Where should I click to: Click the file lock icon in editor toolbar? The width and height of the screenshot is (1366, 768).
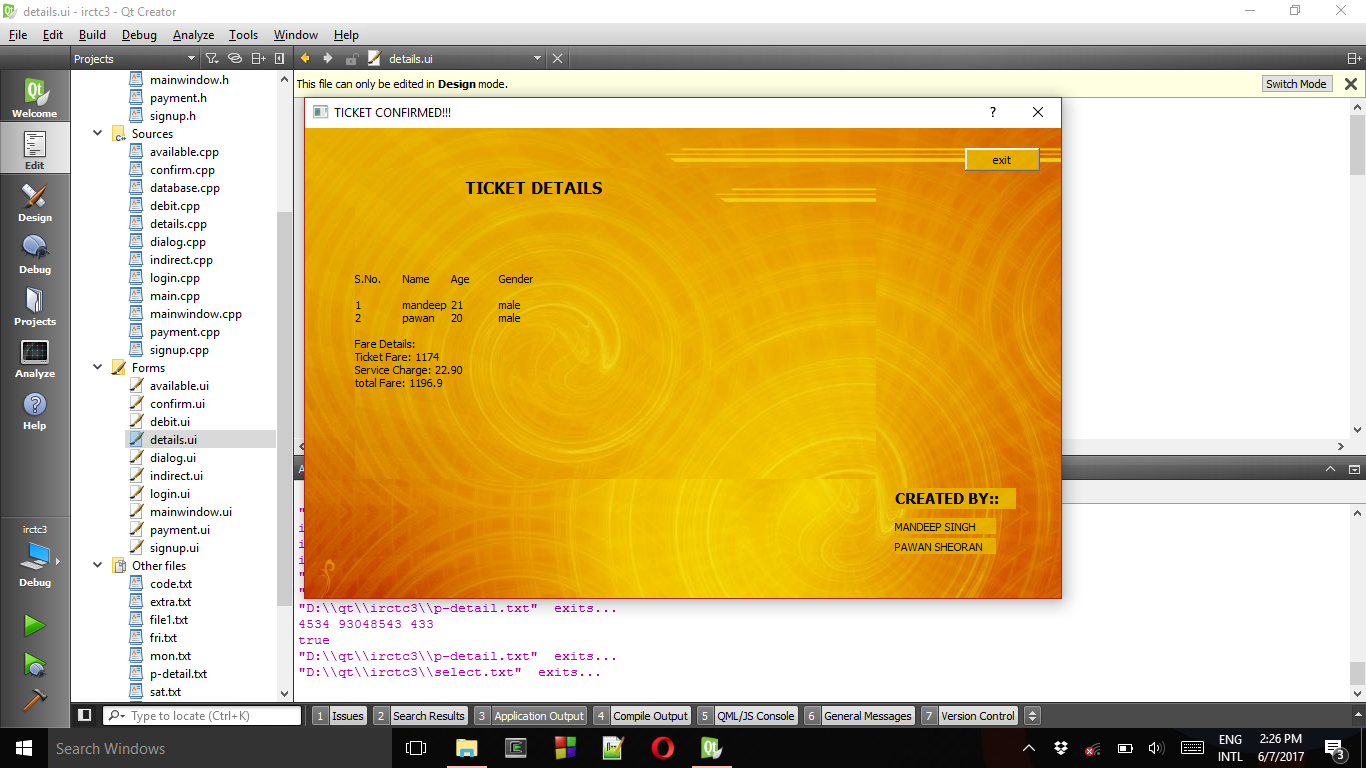pos(351,59)
